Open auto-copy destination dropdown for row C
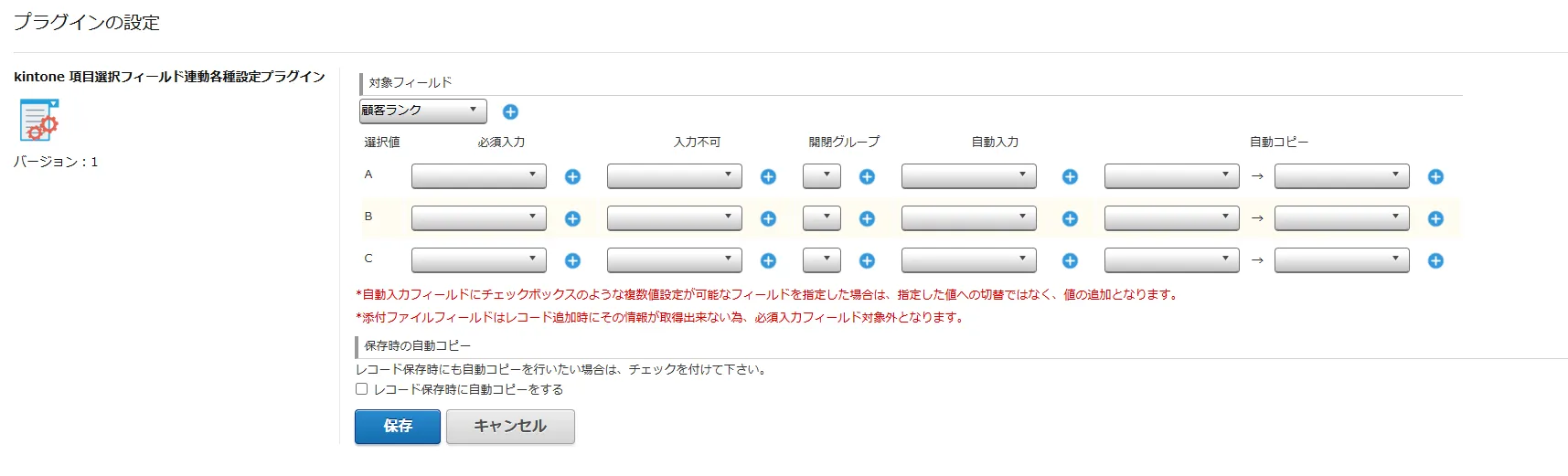This screenshot has height=476, width=1568. 1341,259
